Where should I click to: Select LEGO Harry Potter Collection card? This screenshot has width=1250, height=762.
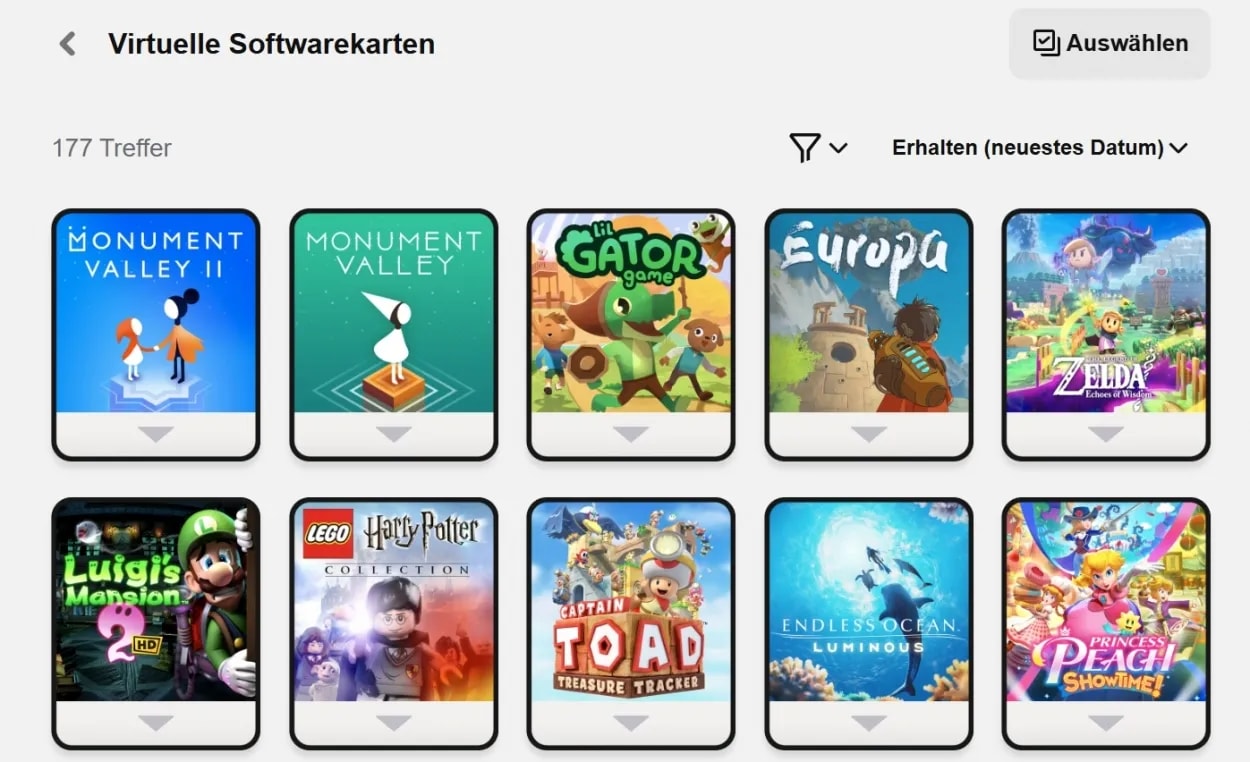coord(393,600)
